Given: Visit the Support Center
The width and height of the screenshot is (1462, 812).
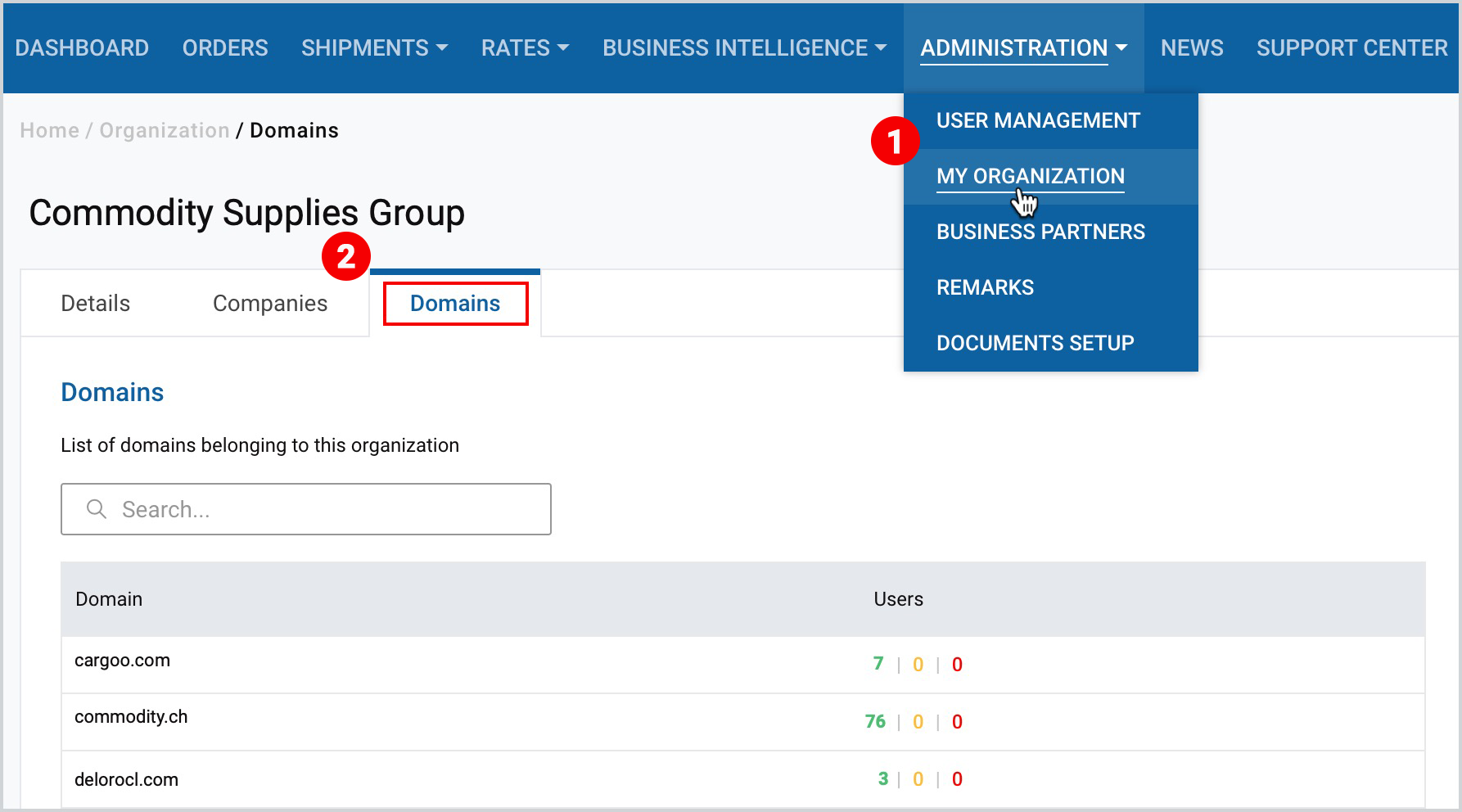Looking at the screenshot, I should (x=1351, y=48).
